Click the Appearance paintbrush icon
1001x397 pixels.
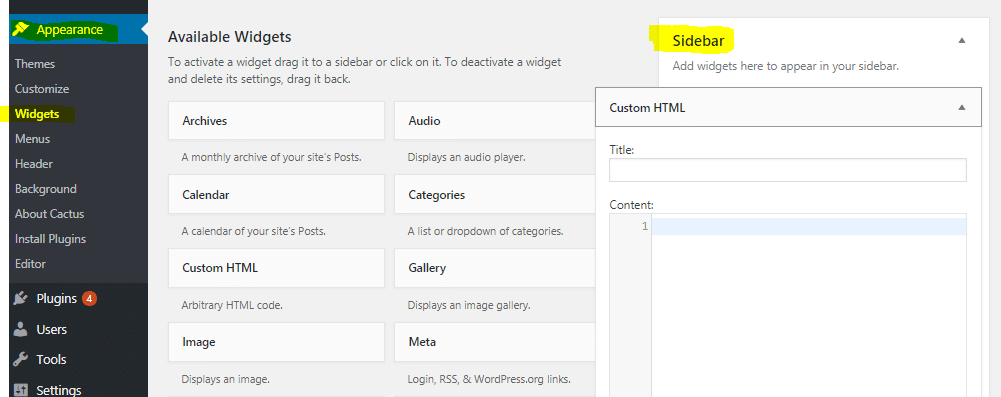click(x=21, y=29)
